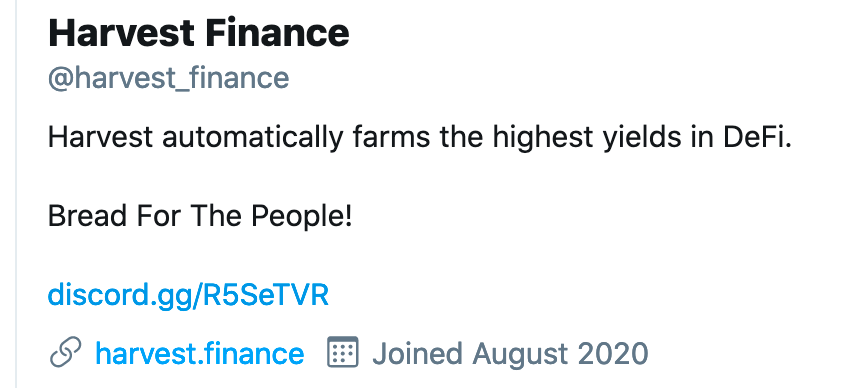Click the Harvest Finance profile name heading

(x=199, y=33)
